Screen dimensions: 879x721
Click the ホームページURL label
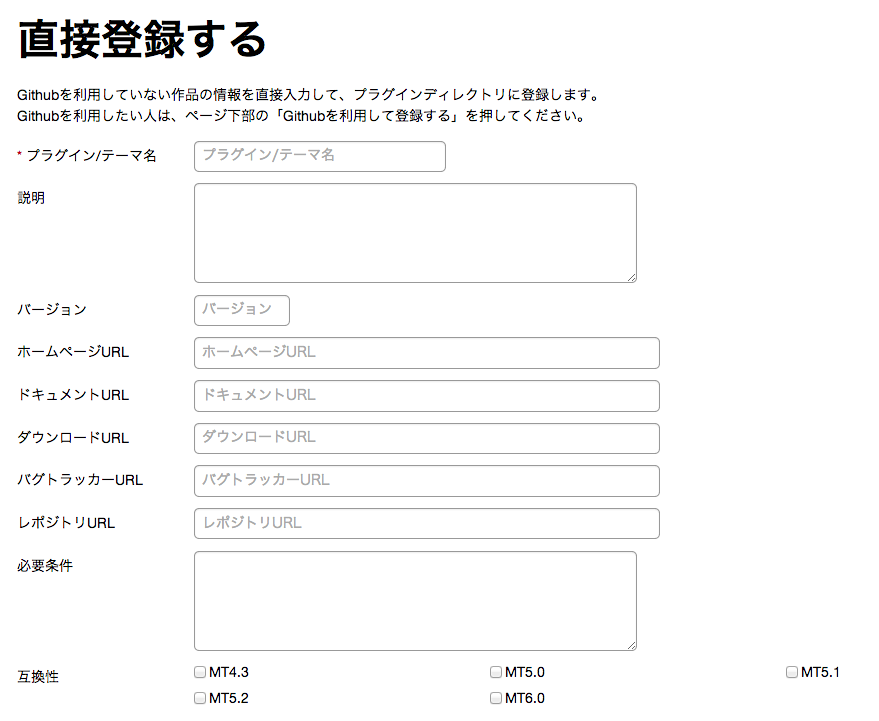(x=73, y=352)
